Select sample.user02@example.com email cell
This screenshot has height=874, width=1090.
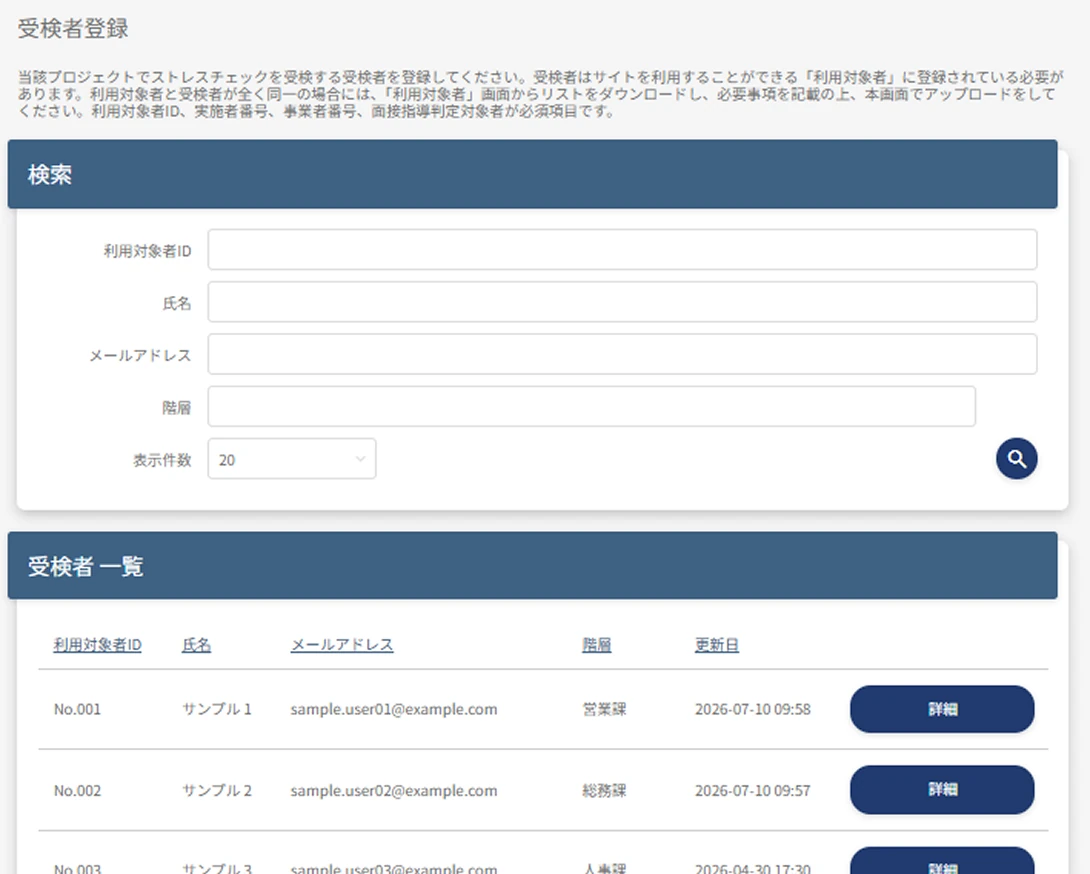coord(393,791)
